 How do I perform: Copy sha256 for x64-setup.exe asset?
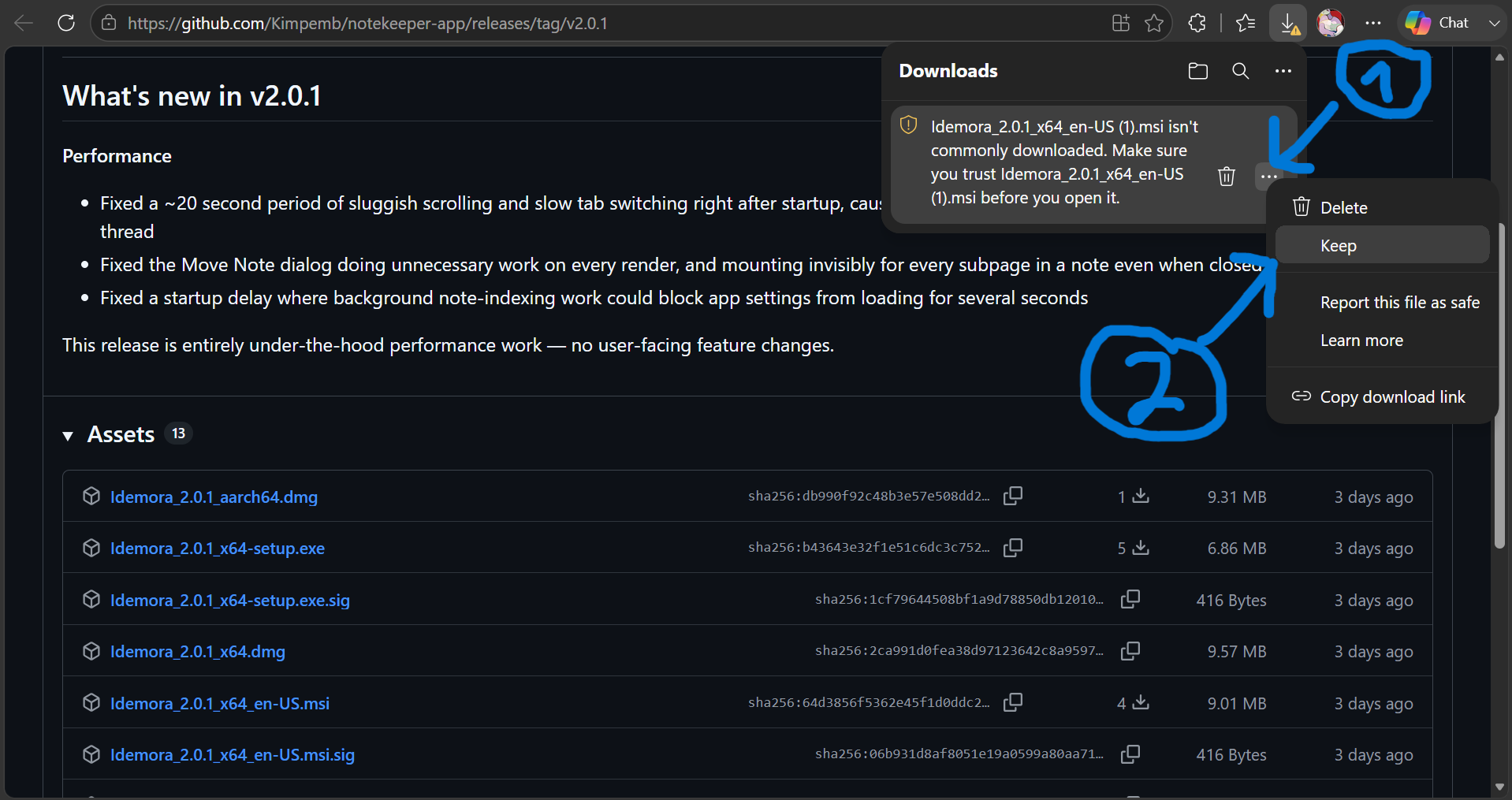click(1013, 547)
